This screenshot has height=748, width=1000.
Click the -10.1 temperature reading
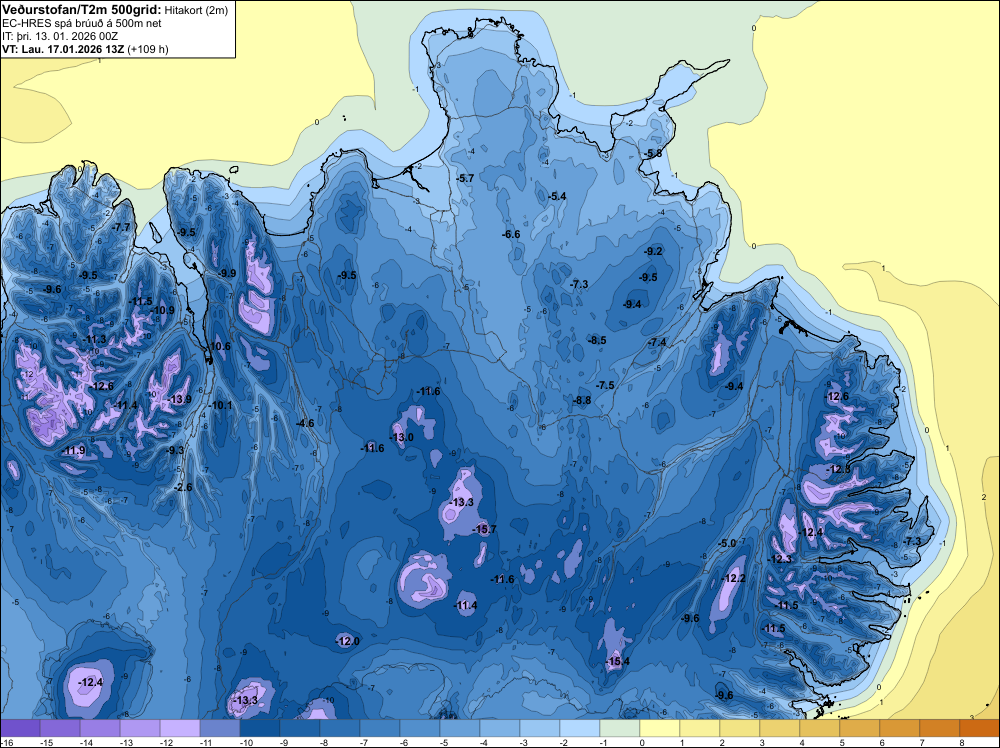(221, 406)
